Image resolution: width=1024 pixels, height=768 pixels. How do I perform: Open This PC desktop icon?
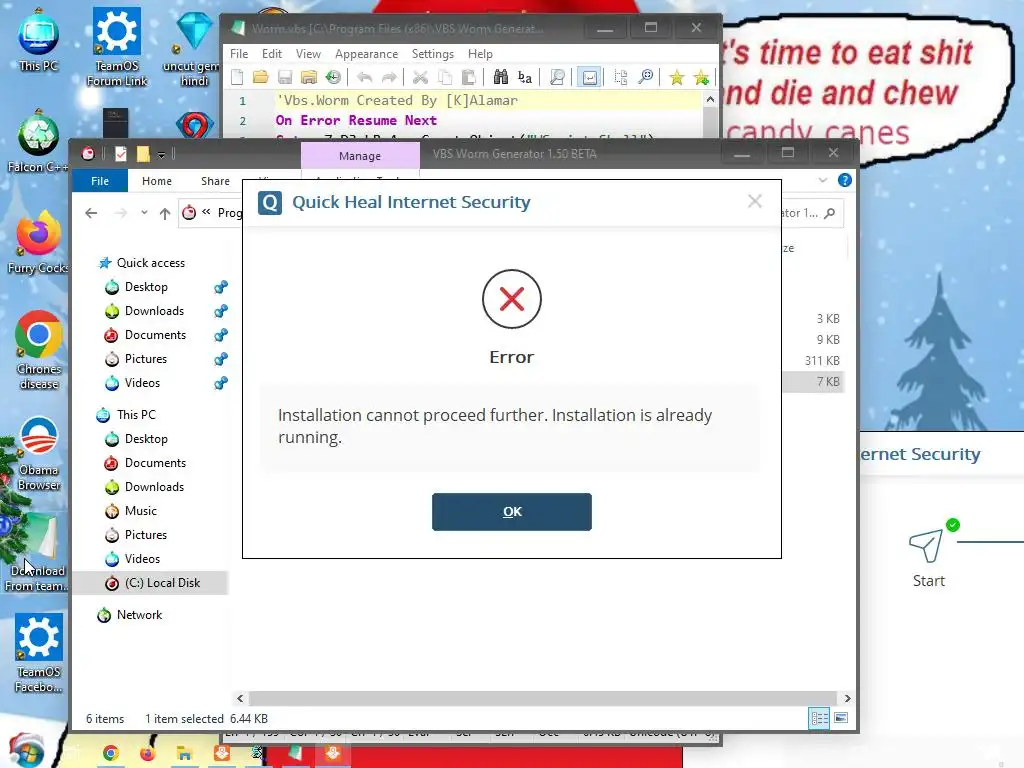(x=39, y=40)
